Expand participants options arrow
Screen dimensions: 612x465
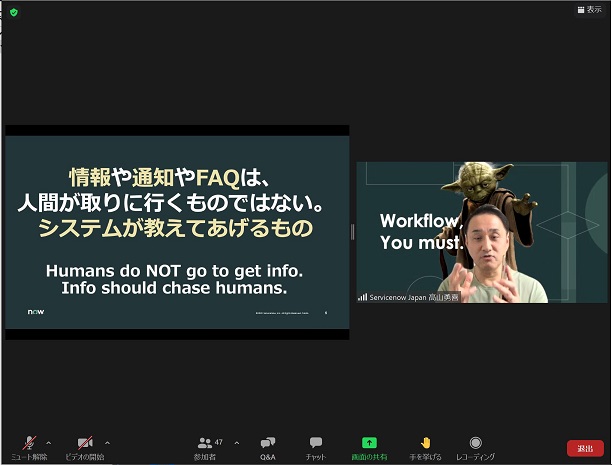(x=237, y=443)
